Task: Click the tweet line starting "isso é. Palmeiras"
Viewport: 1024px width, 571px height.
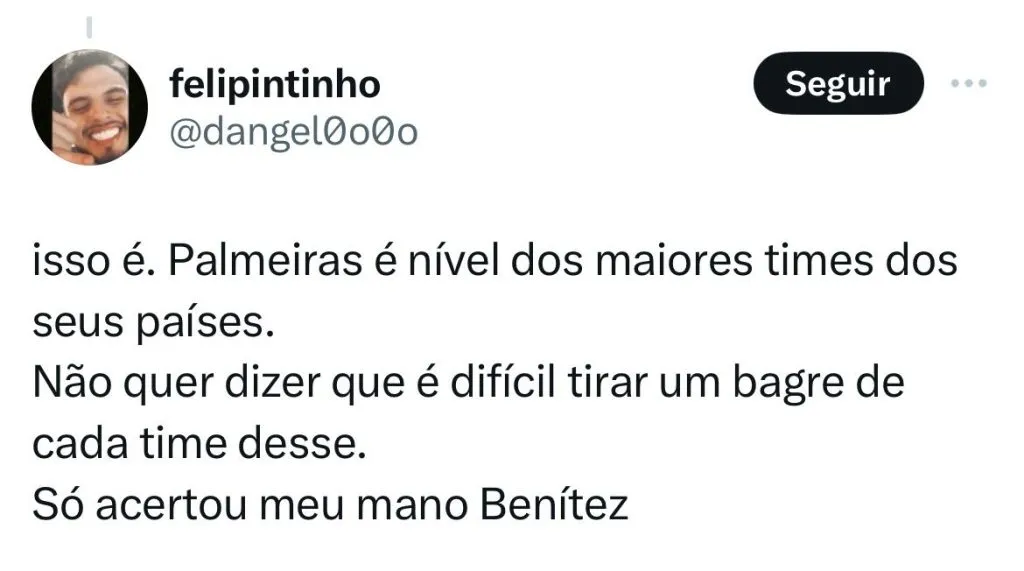Action: click(x=496, y=262)
